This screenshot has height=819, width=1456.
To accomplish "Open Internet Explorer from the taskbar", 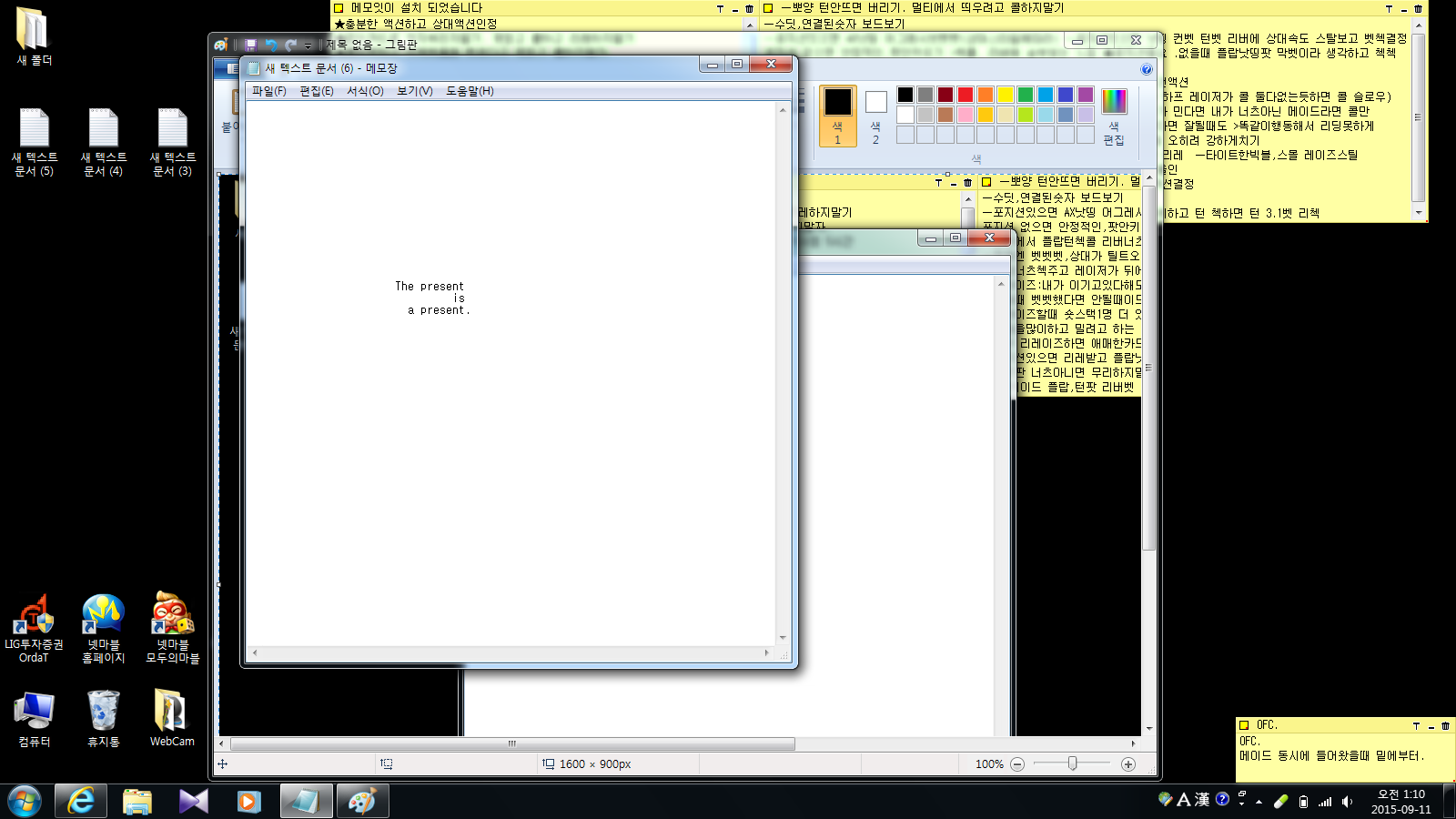I will tap(81, 801).
